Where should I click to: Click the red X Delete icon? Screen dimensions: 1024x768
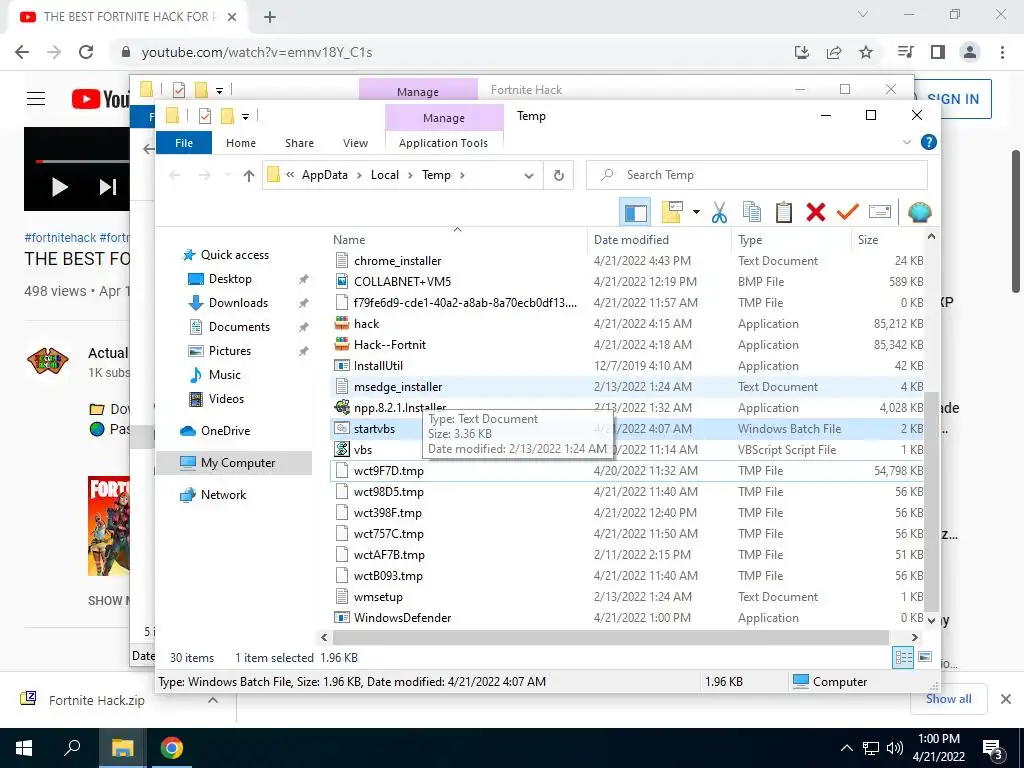816,212
